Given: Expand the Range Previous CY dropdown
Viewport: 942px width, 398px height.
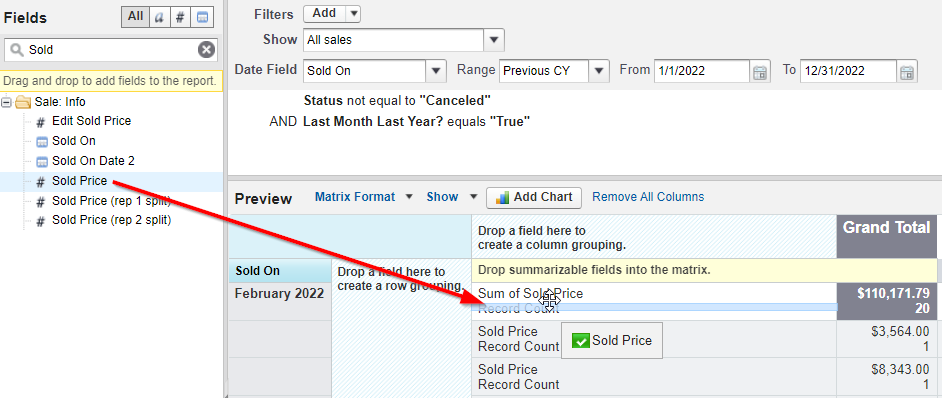Looking at the screenshot, I should [599, 71].
